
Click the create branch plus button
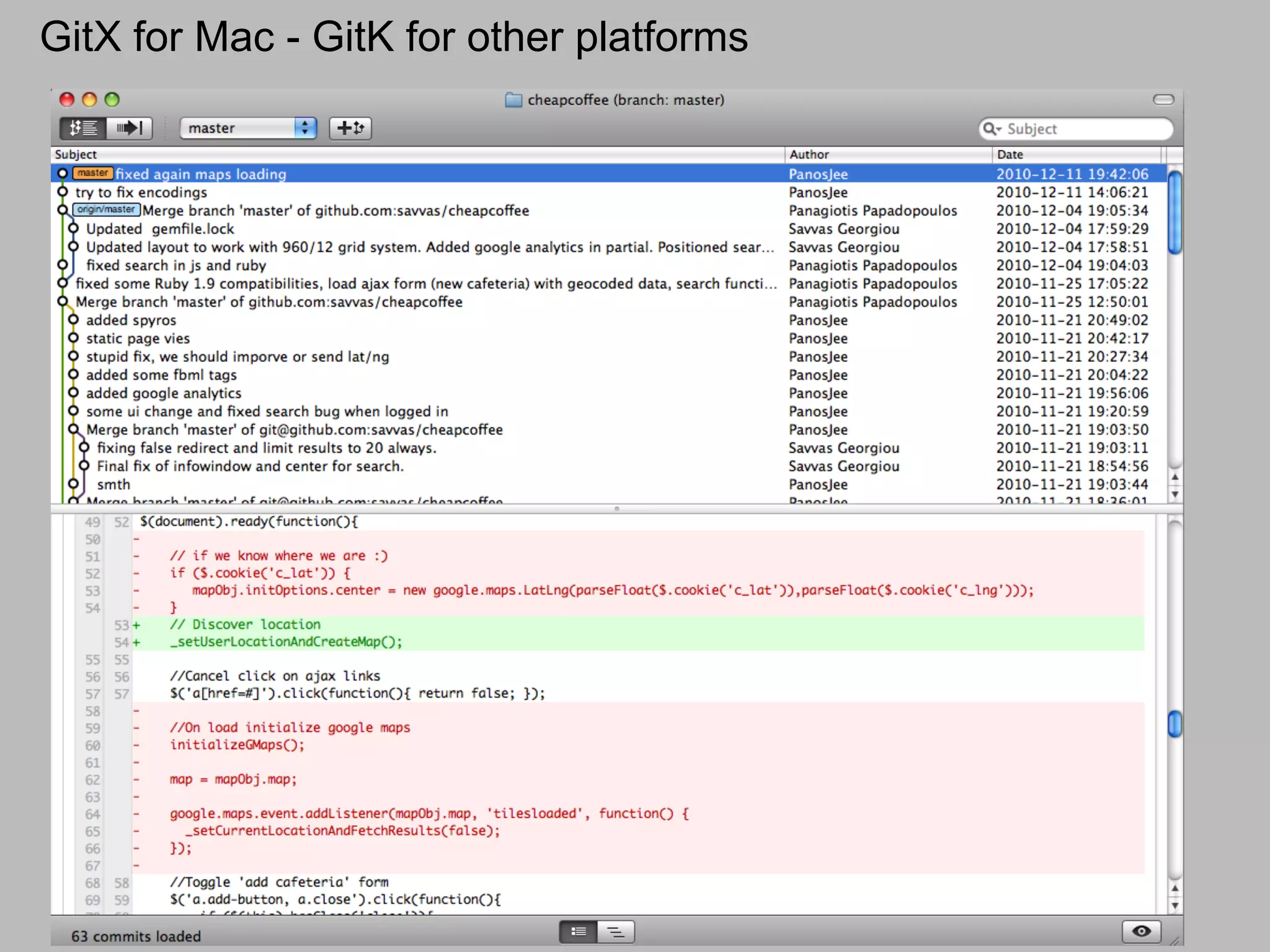[350, 128]
